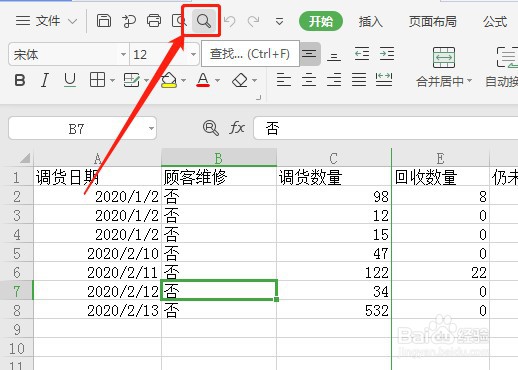Click the Borders icon
Screen dimensions: 518x370
(97, 80)
